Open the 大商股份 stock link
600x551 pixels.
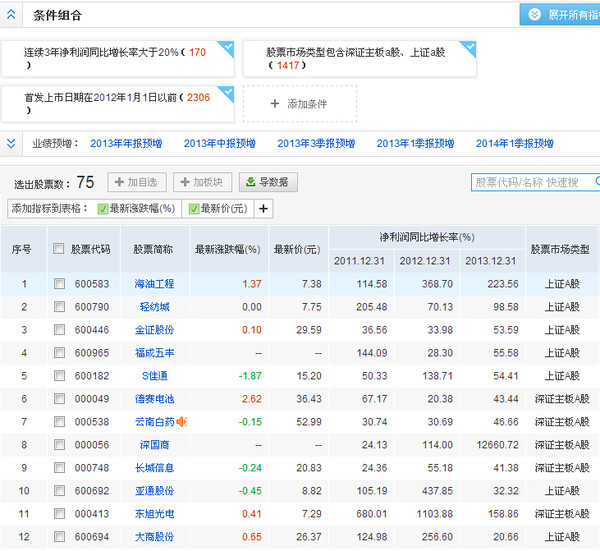tap(155, 537)
